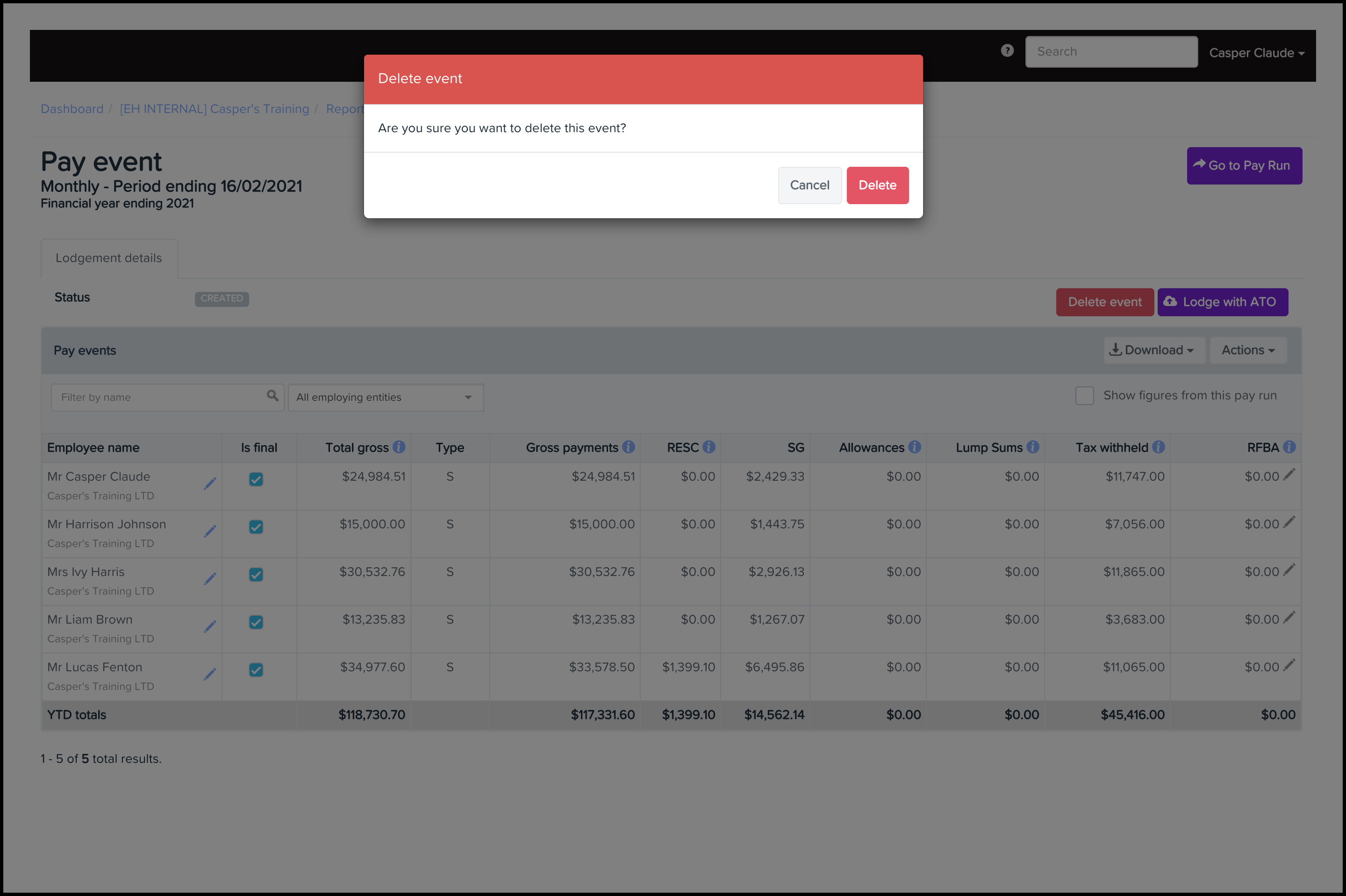Click Total gross info icon
The height and width of the screenshot is (896, 1346).
coord(399,447)
